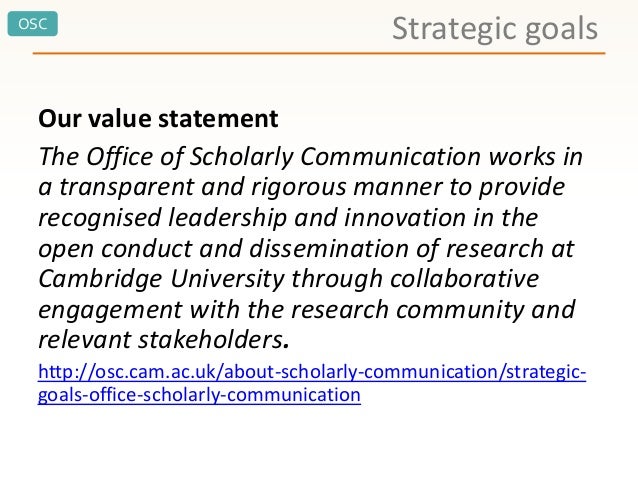Click the 'Strategic goals' slide title
Screen dimensions: 638x479
pyautogui.click(x=494, y=28)
